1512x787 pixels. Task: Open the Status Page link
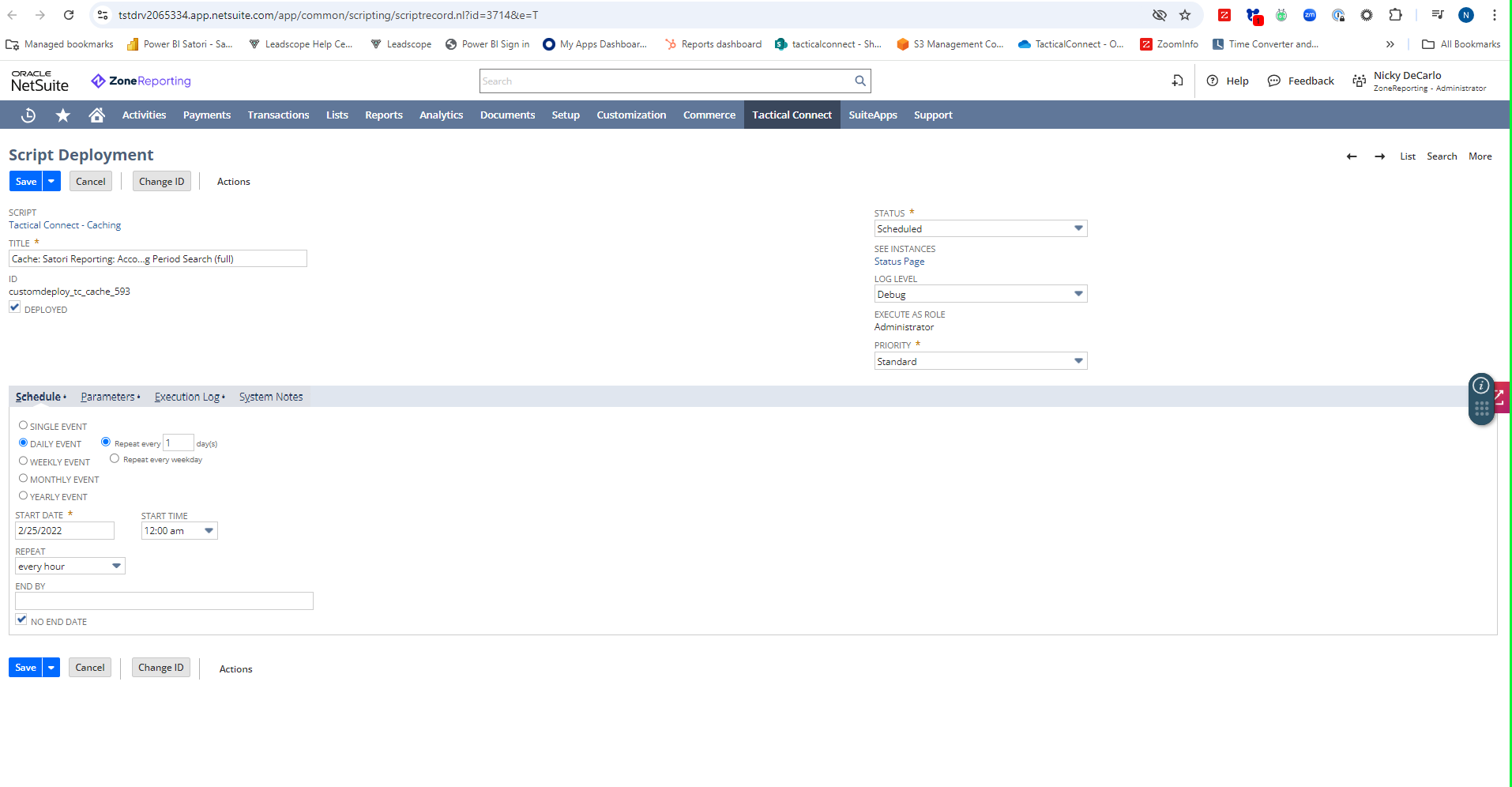(899, 262)
